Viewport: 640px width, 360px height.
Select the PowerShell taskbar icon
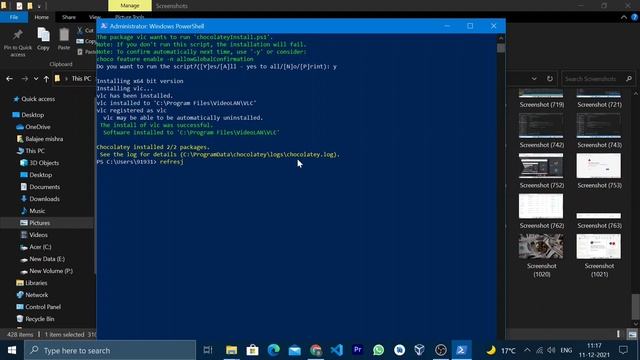pyautogui.click(x=462, y=350)
